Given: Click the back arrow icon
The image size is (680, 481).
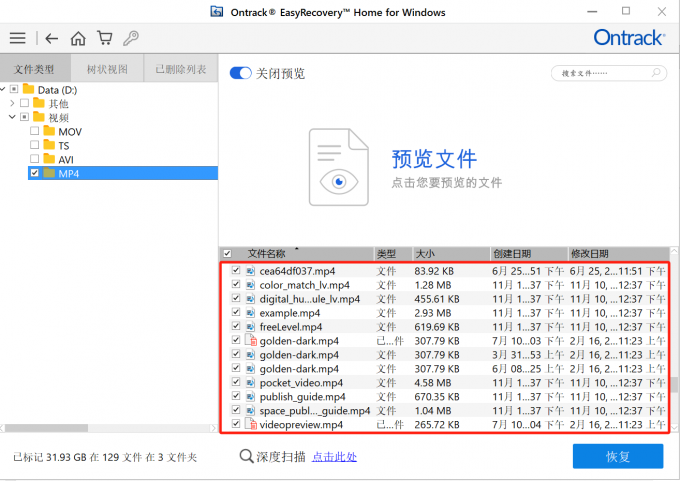Looking at the screenshot, I should click(x=51, y=39).
